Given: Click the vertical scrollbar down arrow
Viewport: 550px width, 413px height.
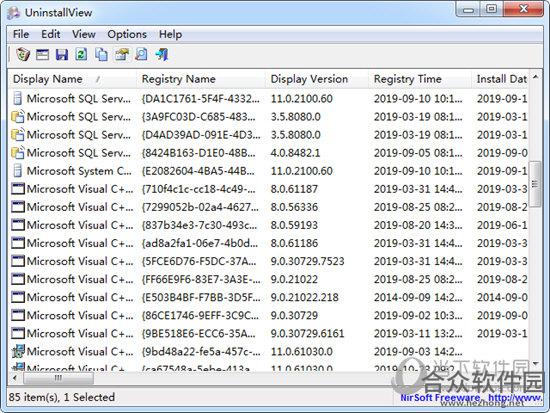Looking at the screenshot, I should pos(535,364).
